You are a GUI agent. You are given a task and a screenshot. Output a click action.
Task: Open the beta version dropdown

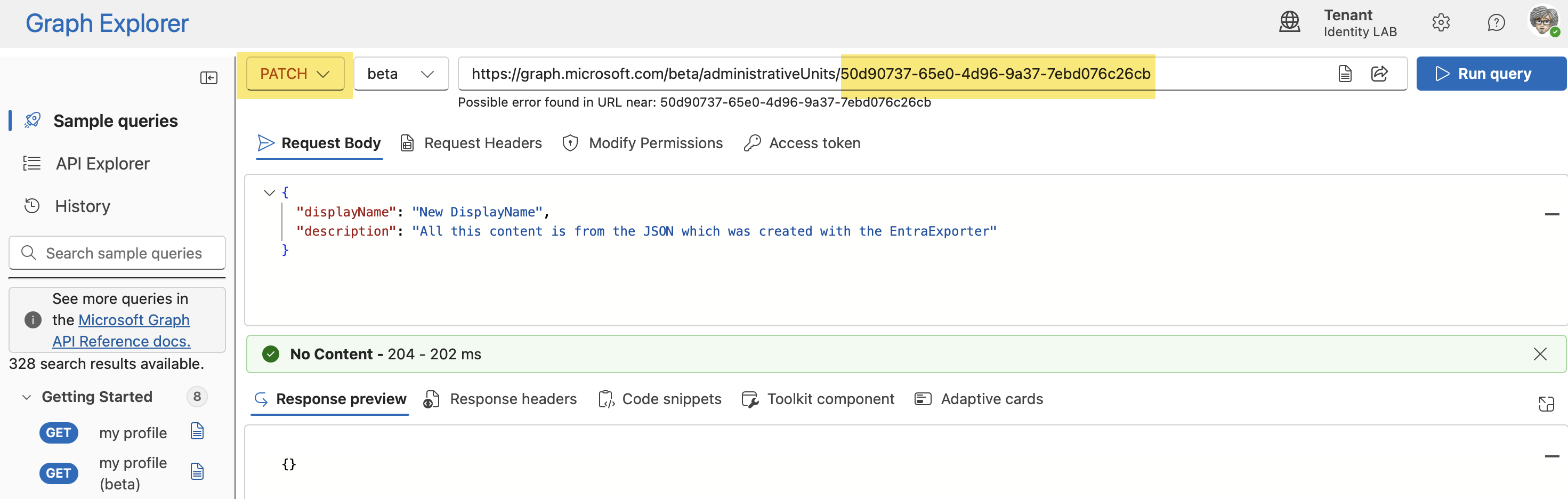point(401,74)
